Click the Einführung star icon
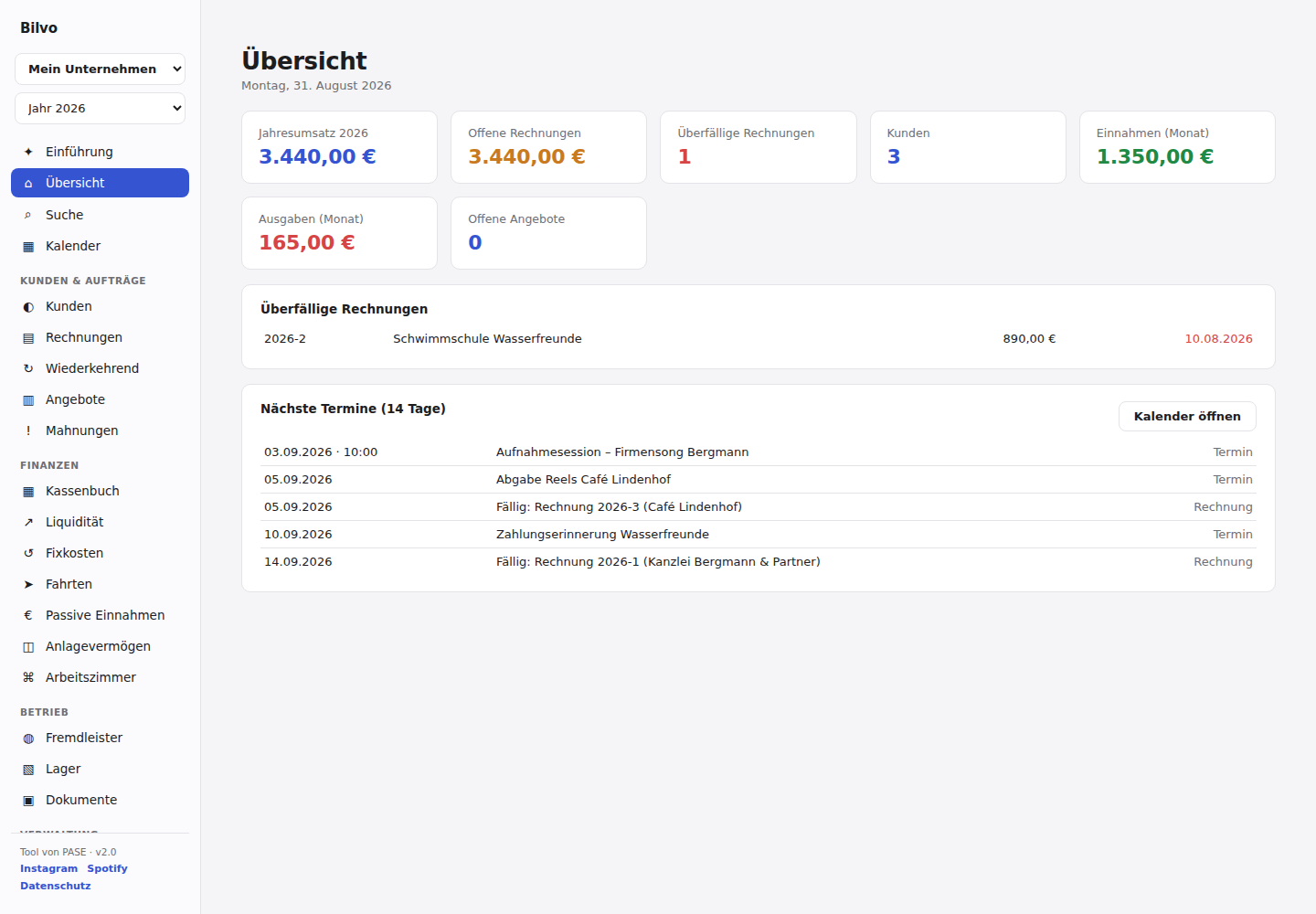Screen dimensions: 1316x914 (x=28, y=152)
